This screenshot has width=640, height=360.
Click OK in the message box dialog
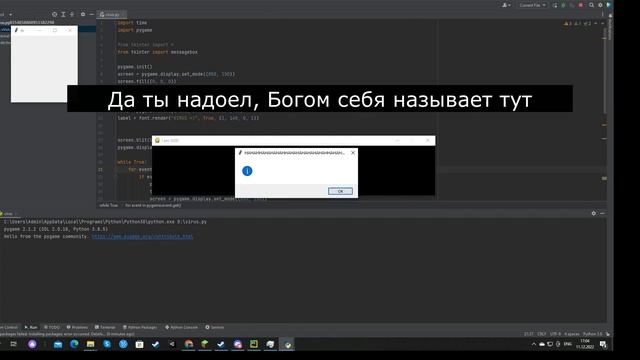click(x=340, y=191)
